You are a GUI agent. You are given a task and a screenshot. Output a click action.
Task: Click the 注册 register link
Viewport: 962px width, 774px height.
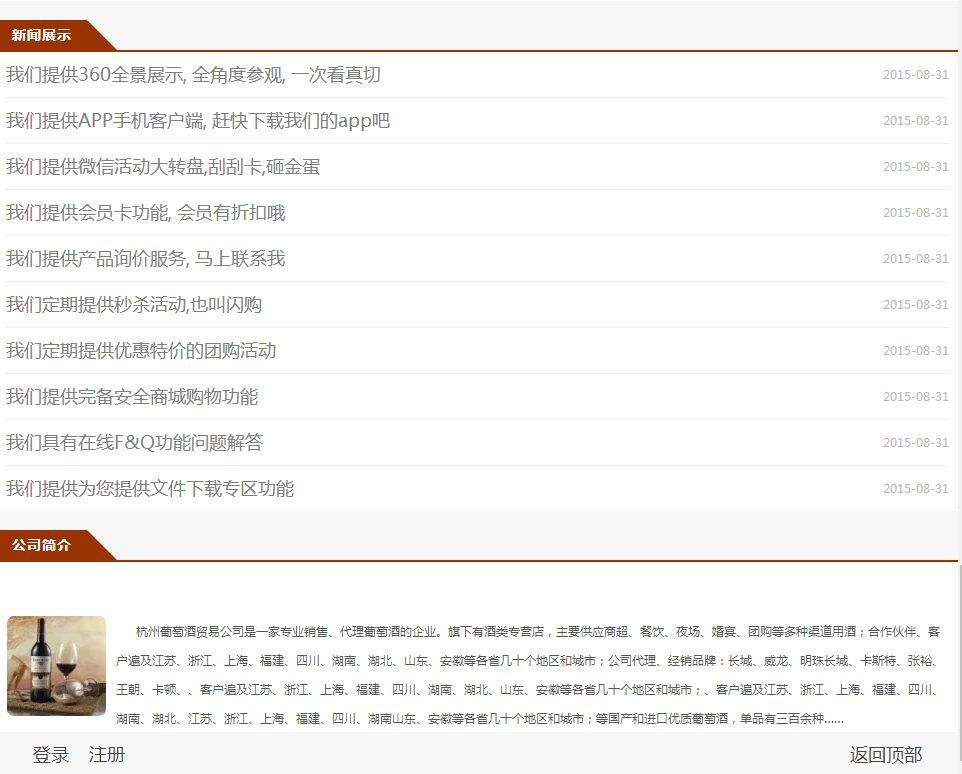coord(107,755)
